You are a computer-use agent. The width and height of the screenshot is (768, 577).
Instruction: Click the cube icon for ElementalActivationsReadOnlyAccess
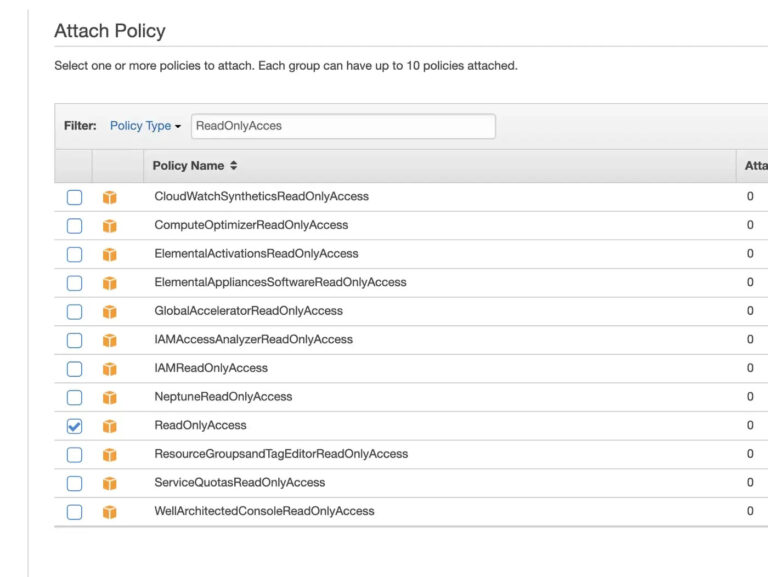click(x=110, y=254)
